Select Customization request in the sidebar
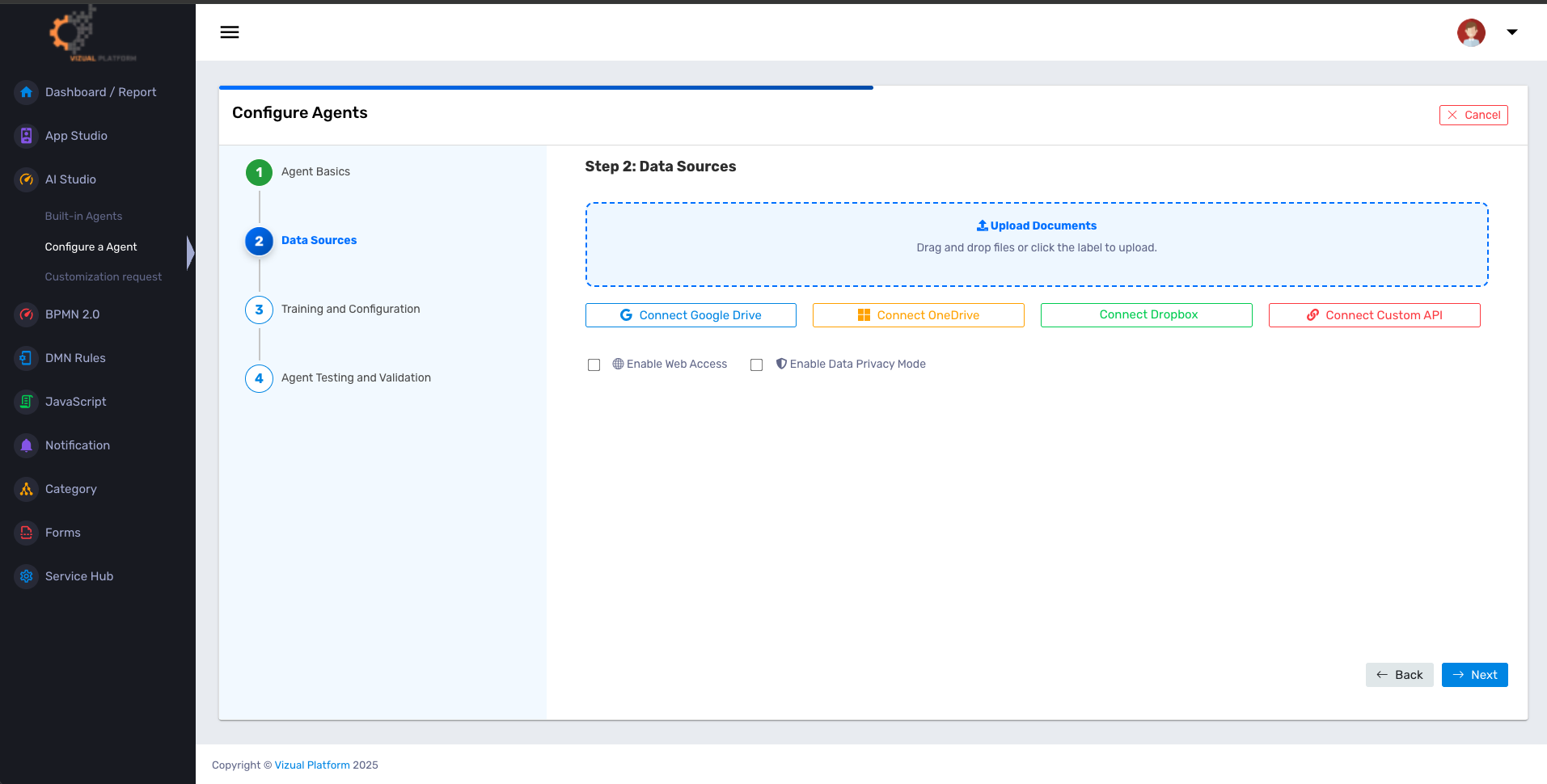This screenshot has height=784, width=1547. click(103, 276)
